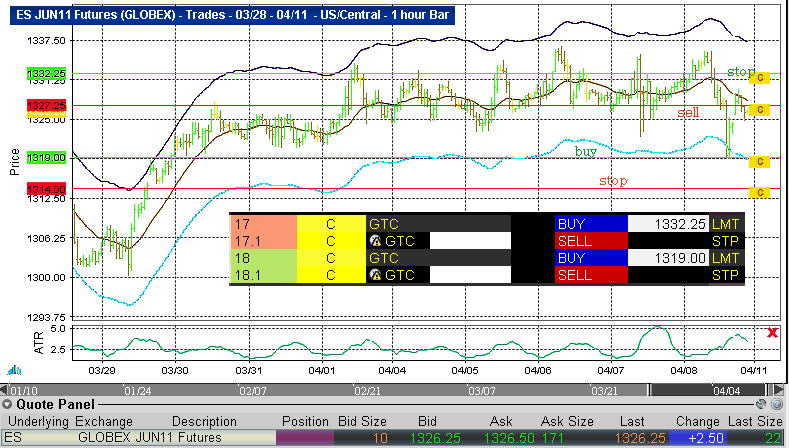Open the GTC time-in-force cell for order 18.1
Viewport: 789px width, 448px height.
[x=398, y=275]
